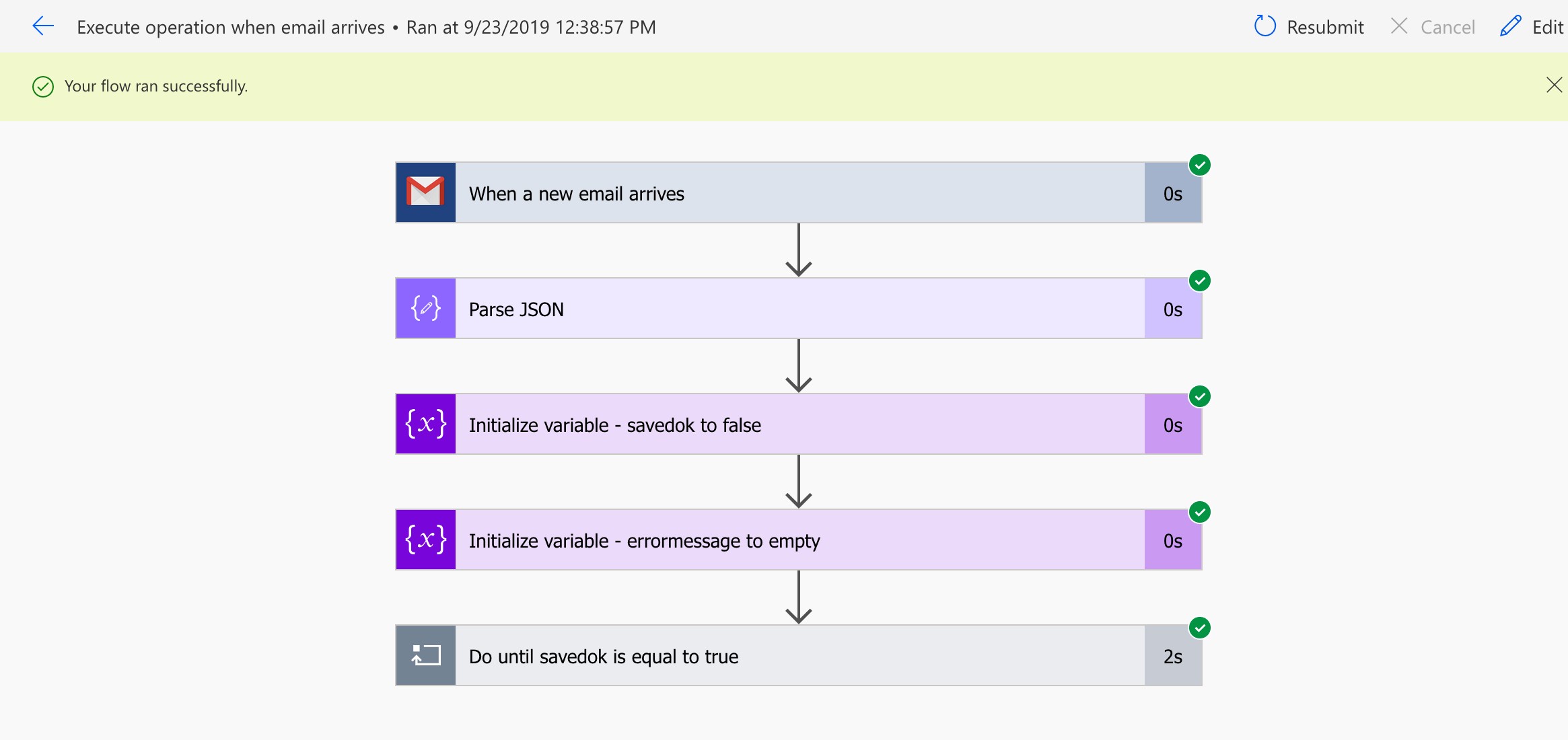1568x740 pixels.
Task: Click the Resubmit circular arrow icon
Action: tap(1264, 26)
